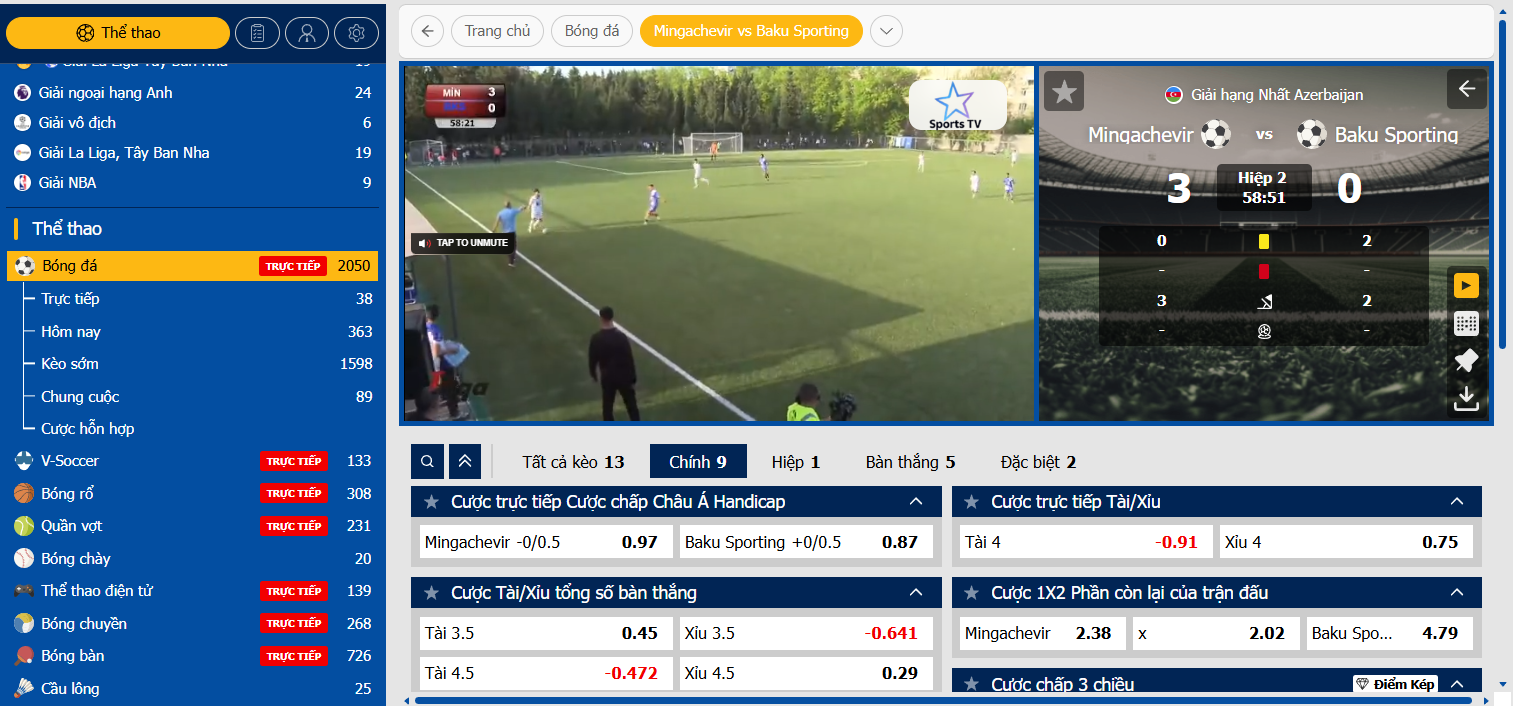Tap to unmute the live video
This screenshot has height=706, width=1513.
[463, 243]
